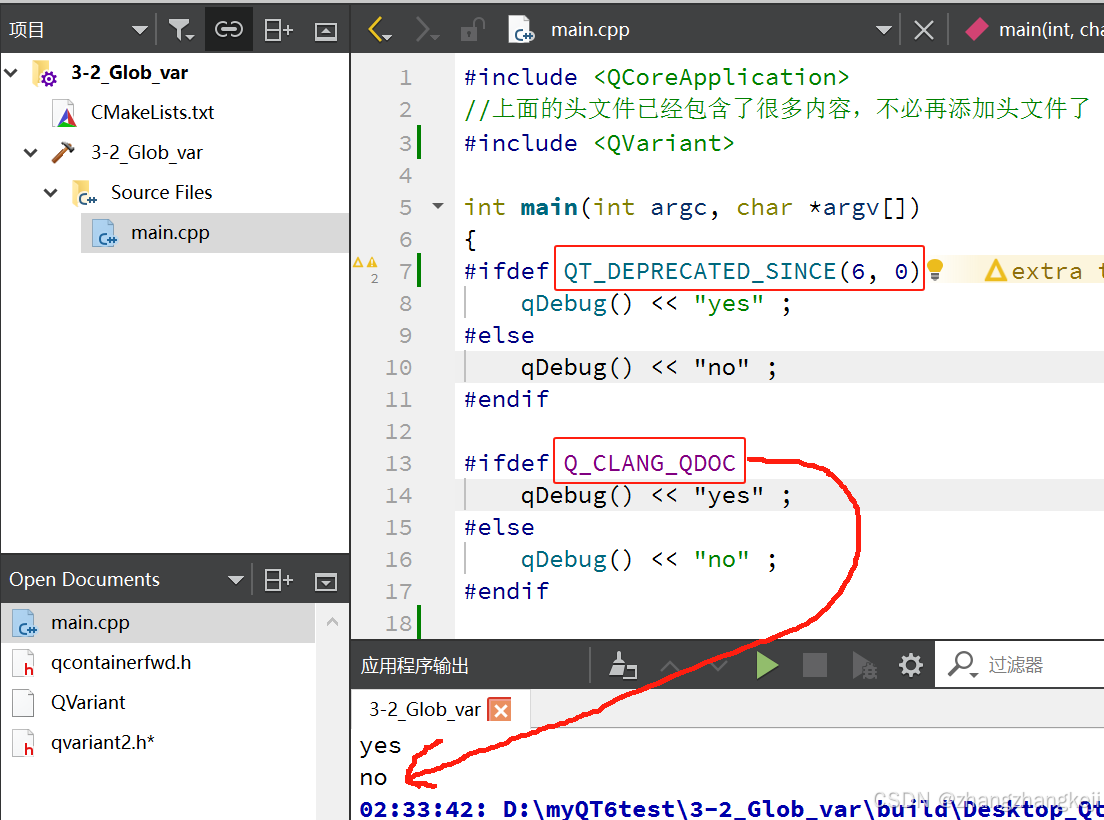Open the open-documents dropdown for main.cpp
1104x820 pixels.
[x=884, y=30]
